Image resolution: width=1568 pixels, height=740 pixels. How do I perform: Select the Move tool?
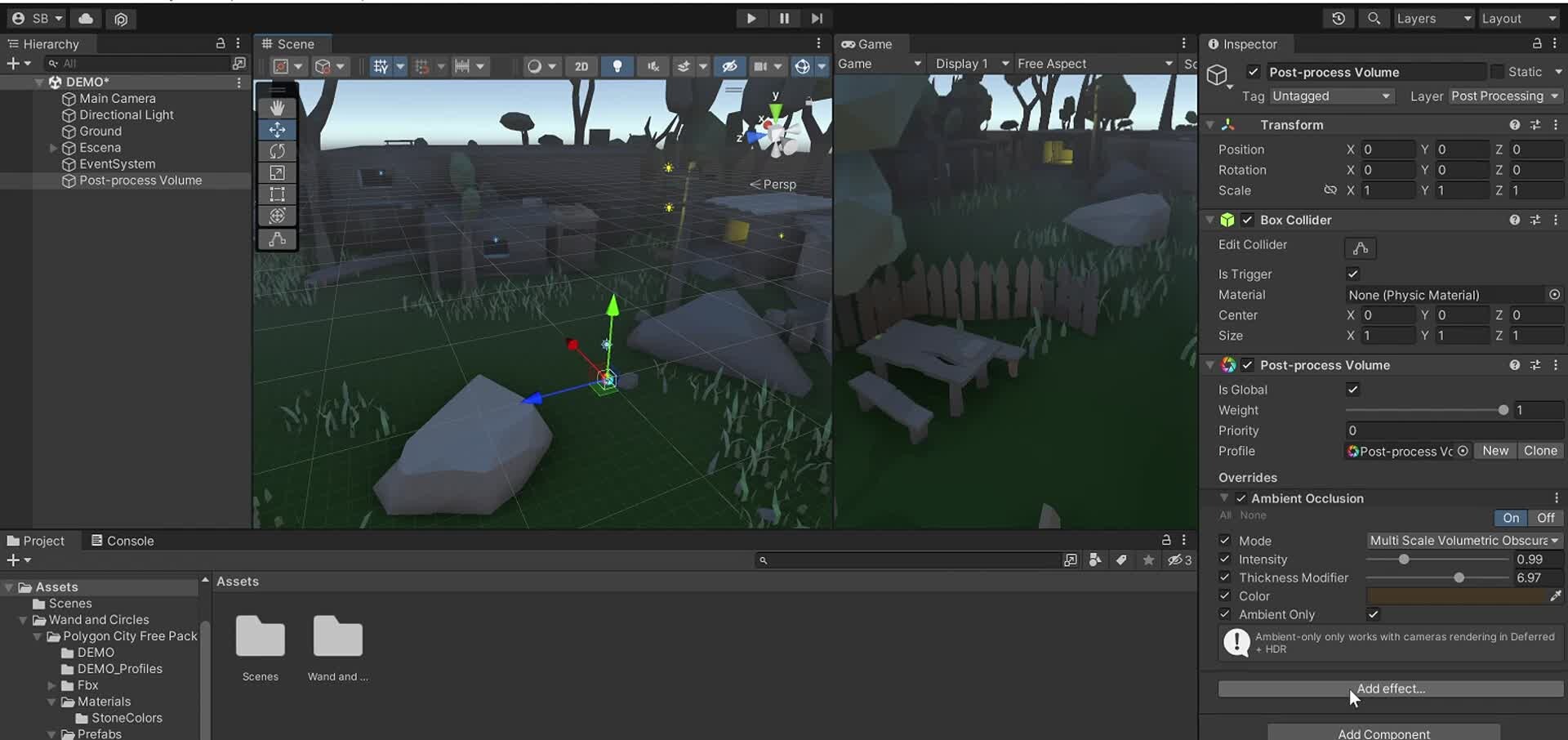(x=278, y=130)
